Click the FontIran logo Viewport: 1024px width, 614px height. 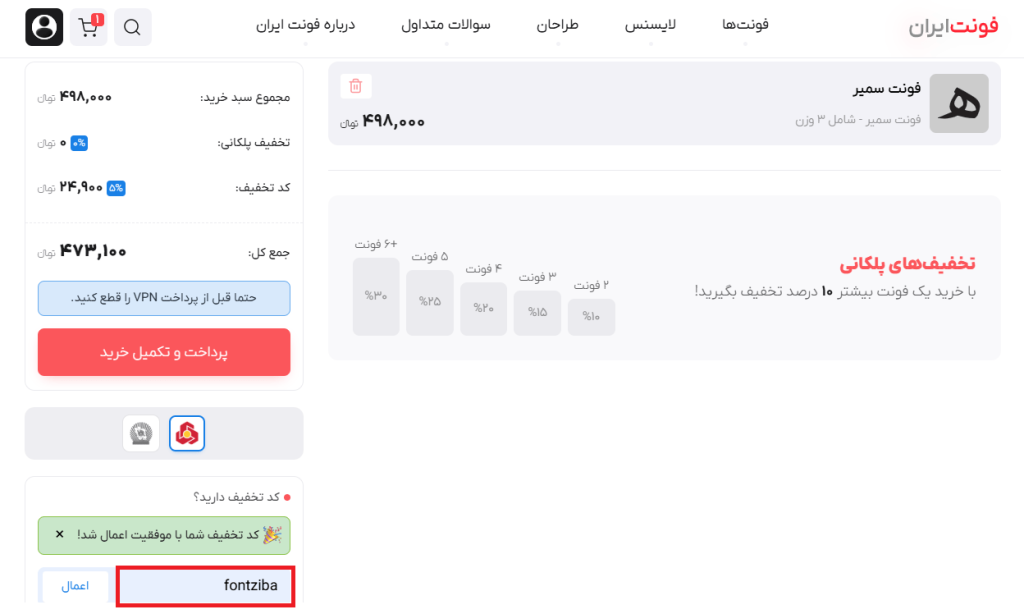tap(953, 27)
